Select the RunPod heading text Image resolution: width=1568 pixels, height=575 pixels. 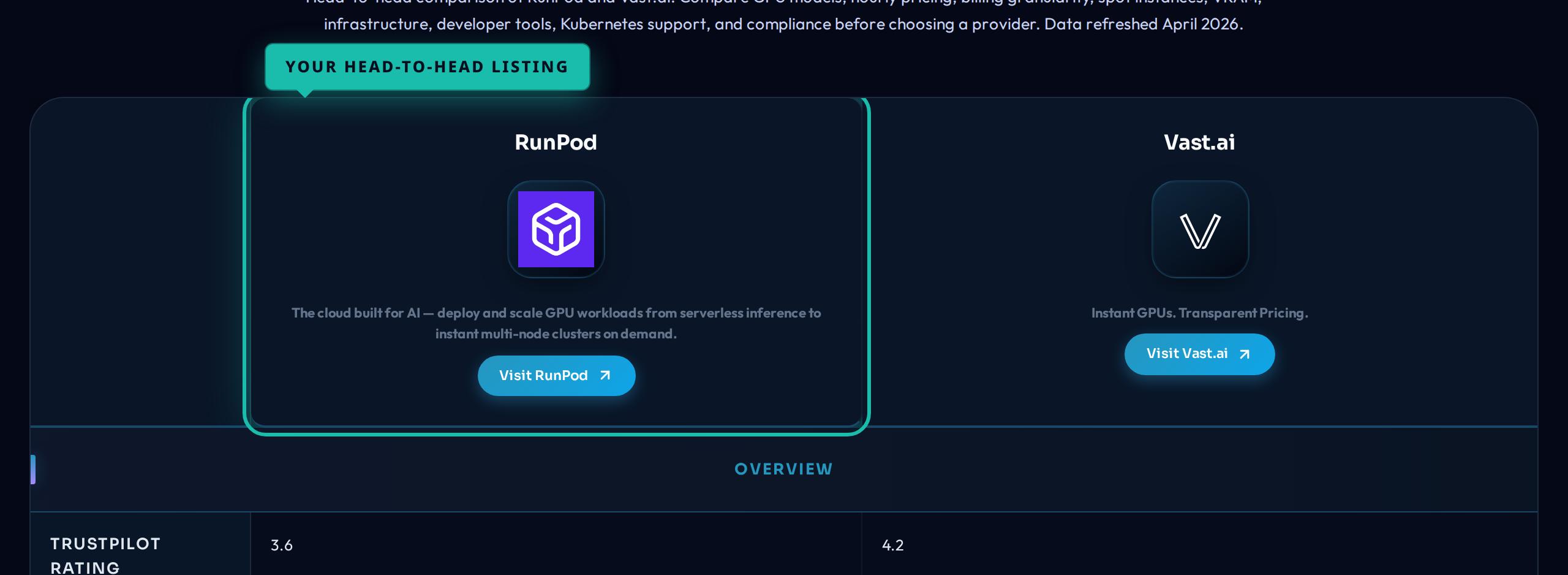click(x=556, y=142)
